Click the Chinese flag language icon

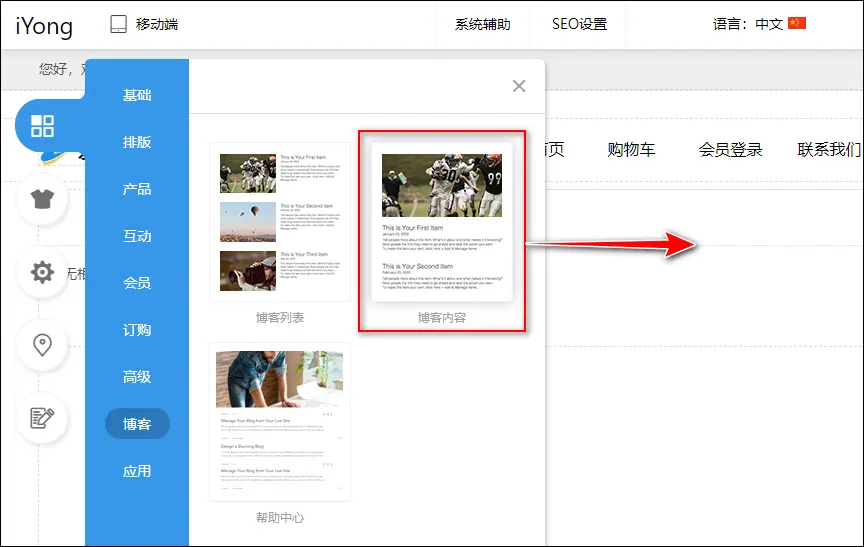coord(797,24)
